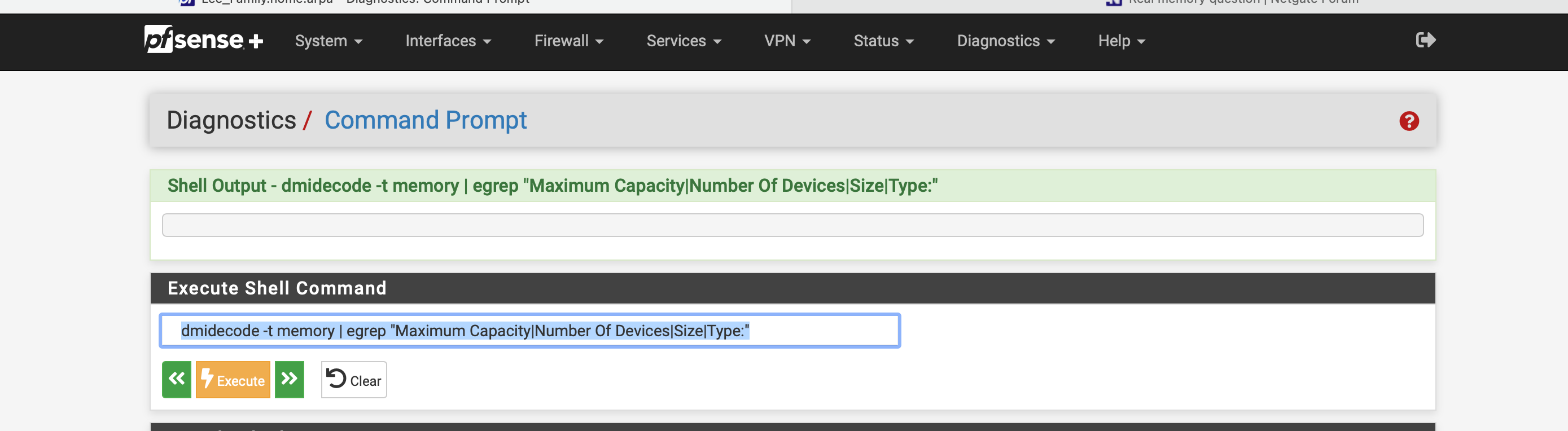Reset the command with Clear button
Screen dimensions: 1568x431
click(x=354, y=379)
